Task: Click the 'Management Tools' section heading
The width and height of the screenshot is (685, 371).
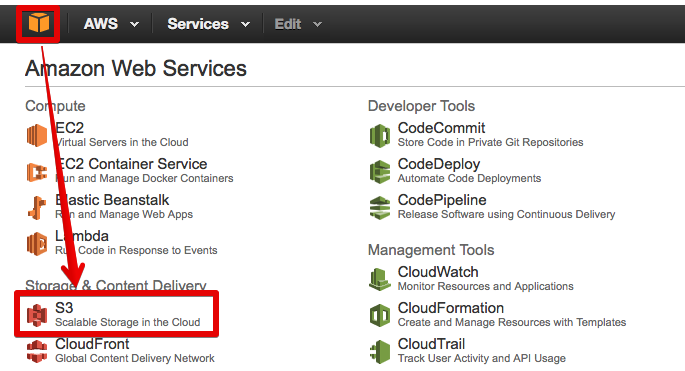Action: coord(431,250)
